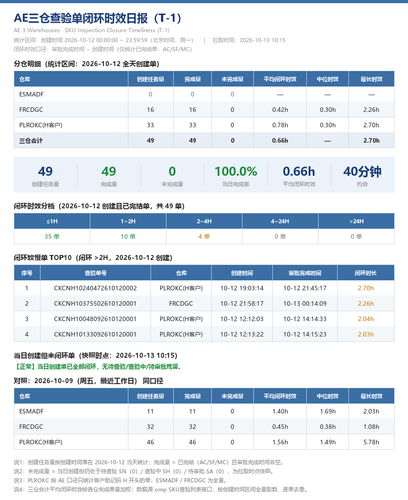408x500 pixels.
Task: Click approval time "10-12 21:45:17"
Action: tap(305, 288)
